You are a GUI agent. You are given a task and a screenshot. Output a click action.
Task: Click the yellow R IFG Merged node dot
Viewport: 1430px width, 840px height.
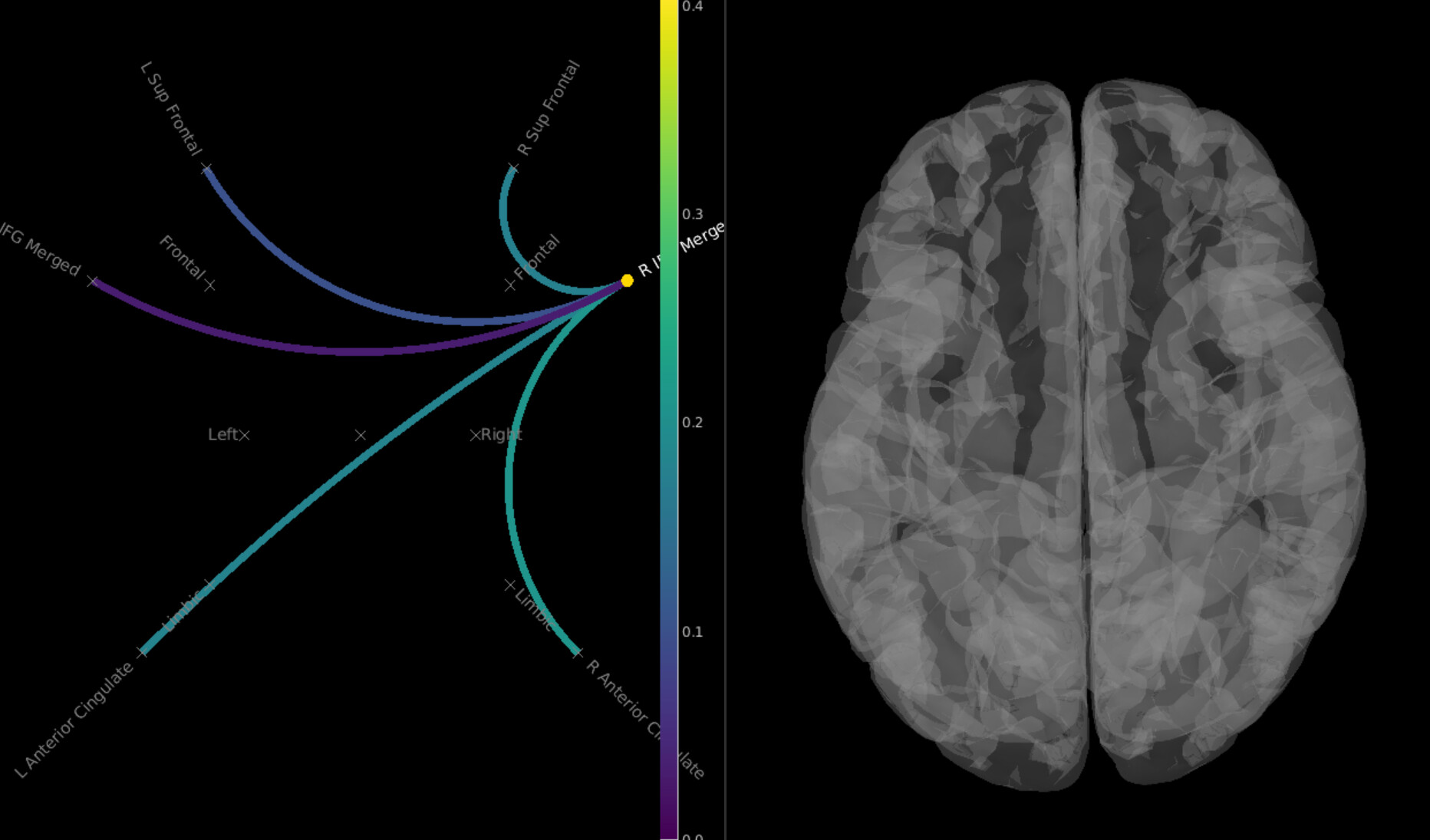pos(627,281)
